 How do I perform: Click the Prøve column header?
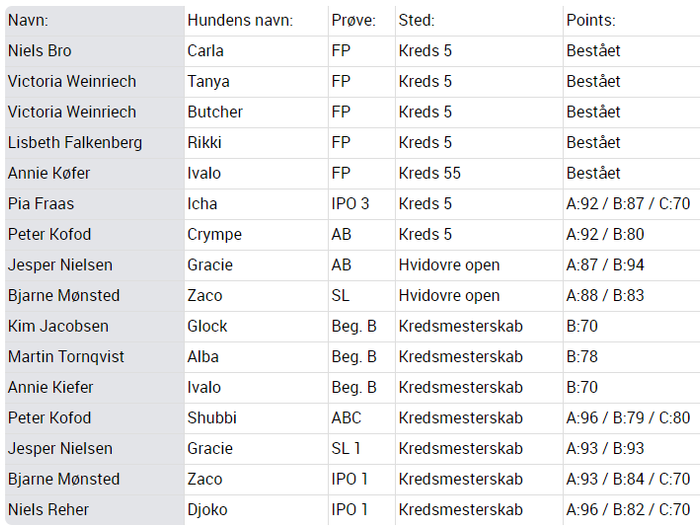click(362, 21)
